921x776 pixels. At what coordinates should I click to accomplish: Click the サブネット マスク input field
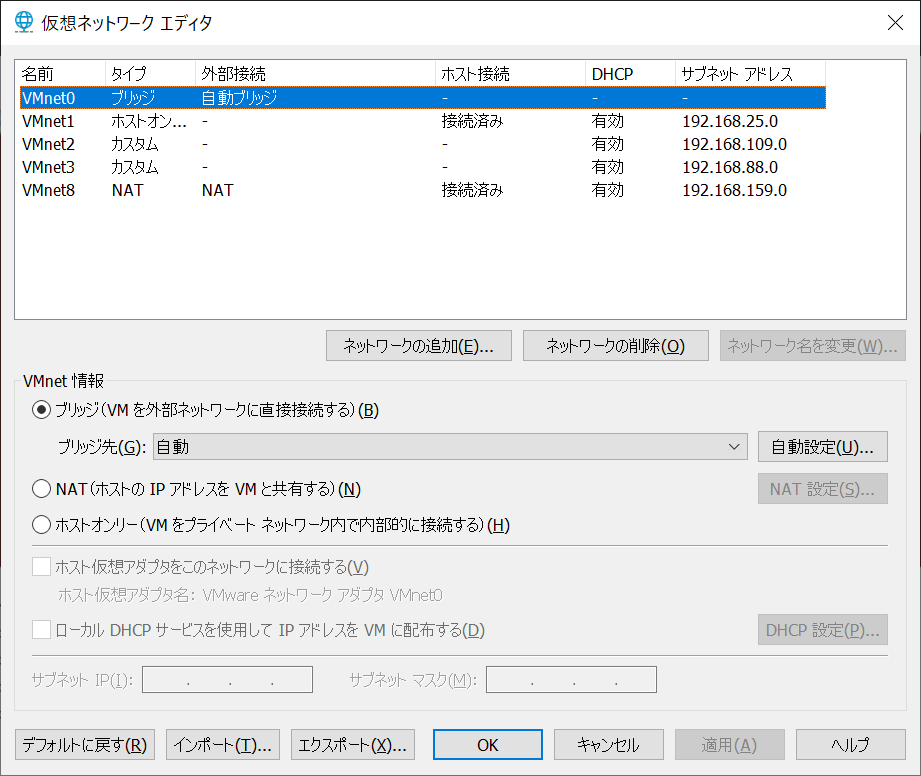[x=571, y=680]
